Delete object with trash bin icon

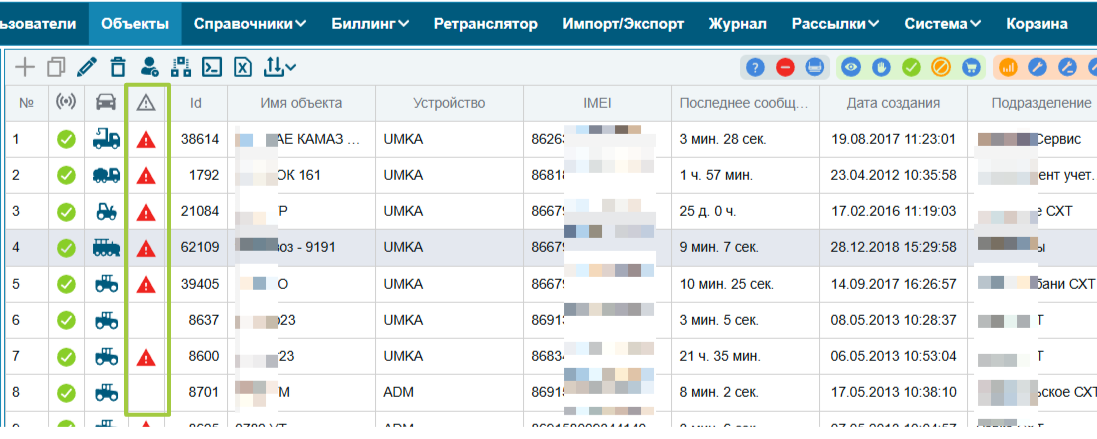point(118,67)
